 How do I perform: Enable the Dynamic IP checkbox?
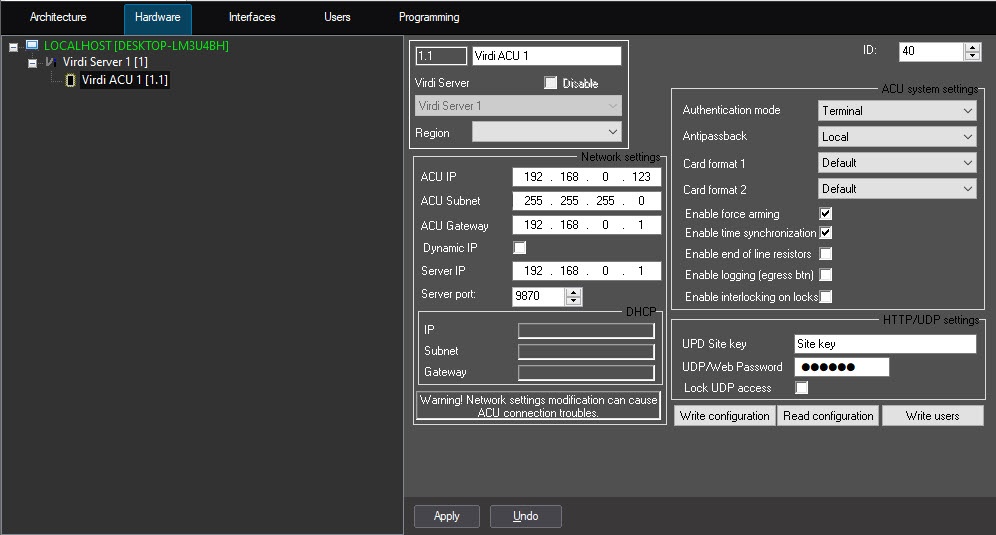tap(519, 248)
